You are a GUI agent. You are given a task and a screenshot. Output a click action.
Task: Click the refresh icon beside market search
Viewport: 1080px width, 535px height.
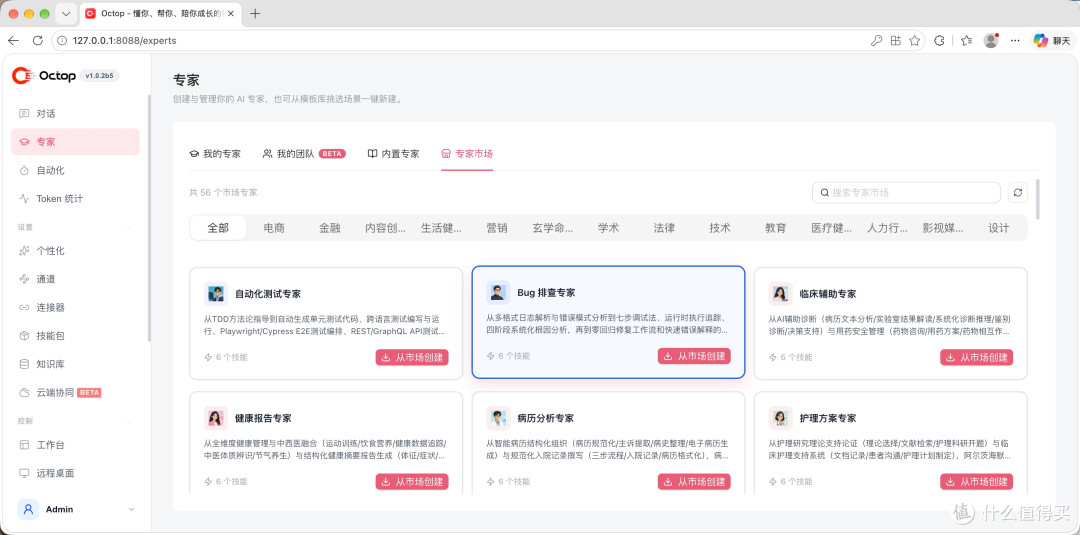pos(1018,193)
